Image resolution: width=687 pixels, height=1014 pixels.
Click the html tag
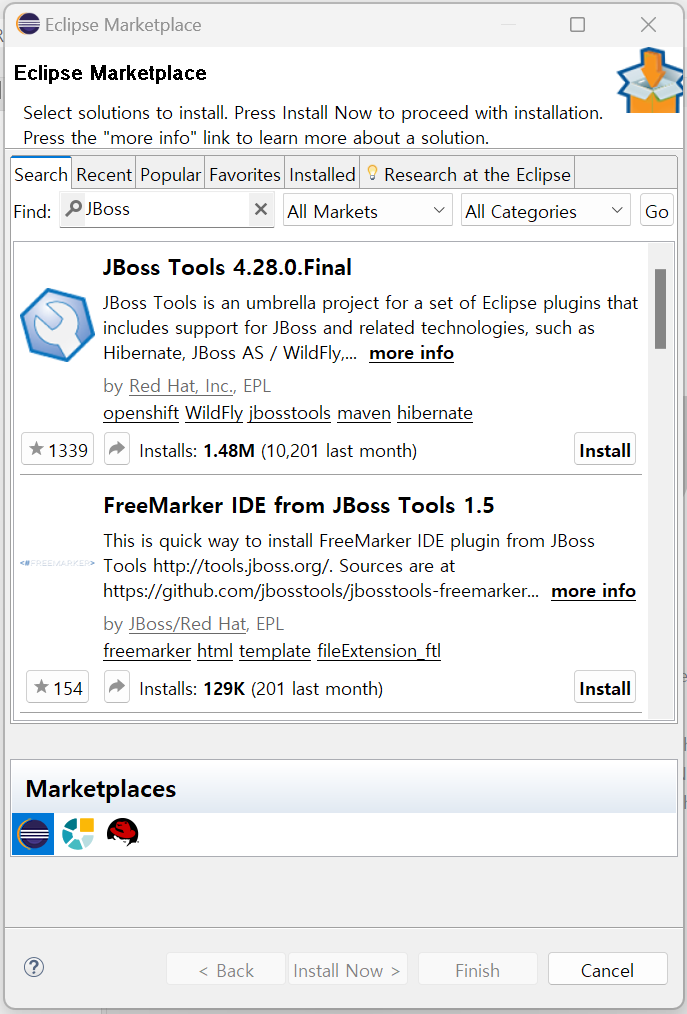click(215, 651)
